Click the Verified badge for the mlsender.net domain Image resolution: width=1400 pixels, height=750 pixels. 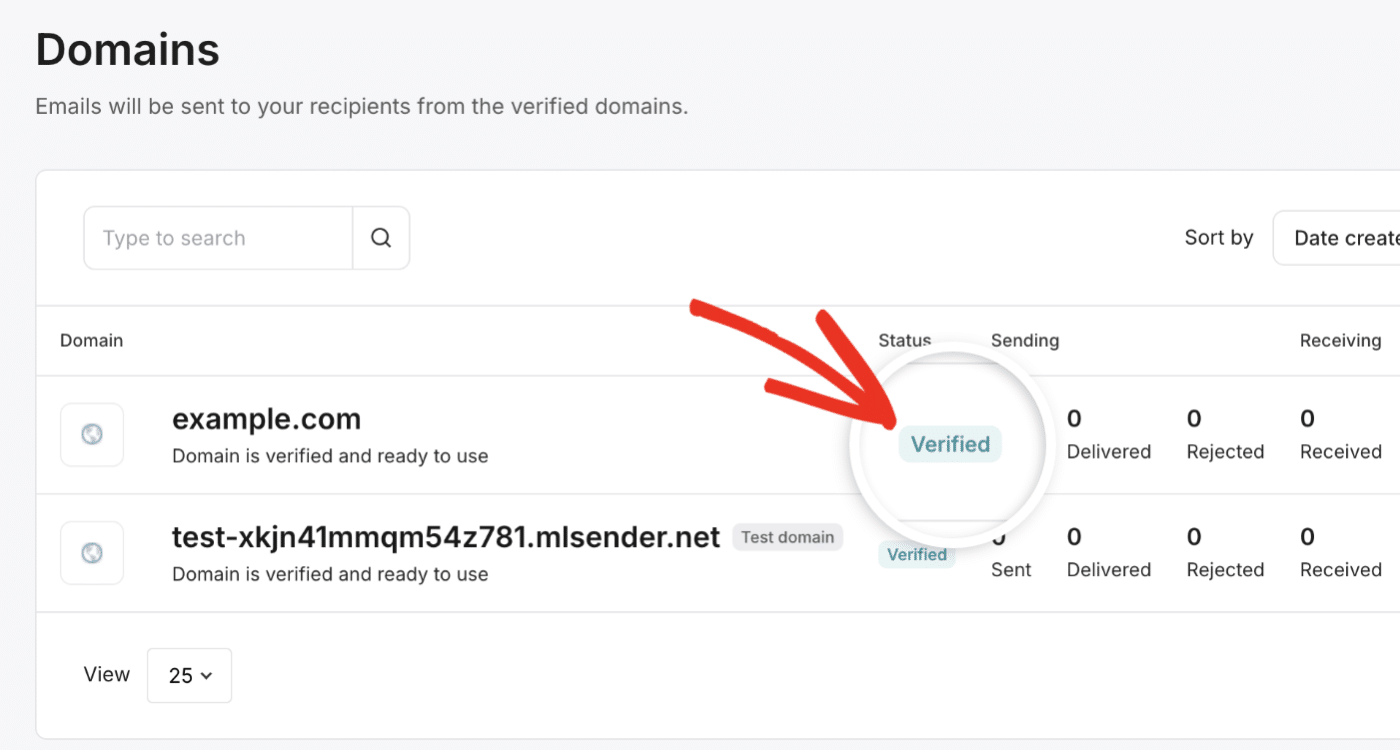point(917,554)
